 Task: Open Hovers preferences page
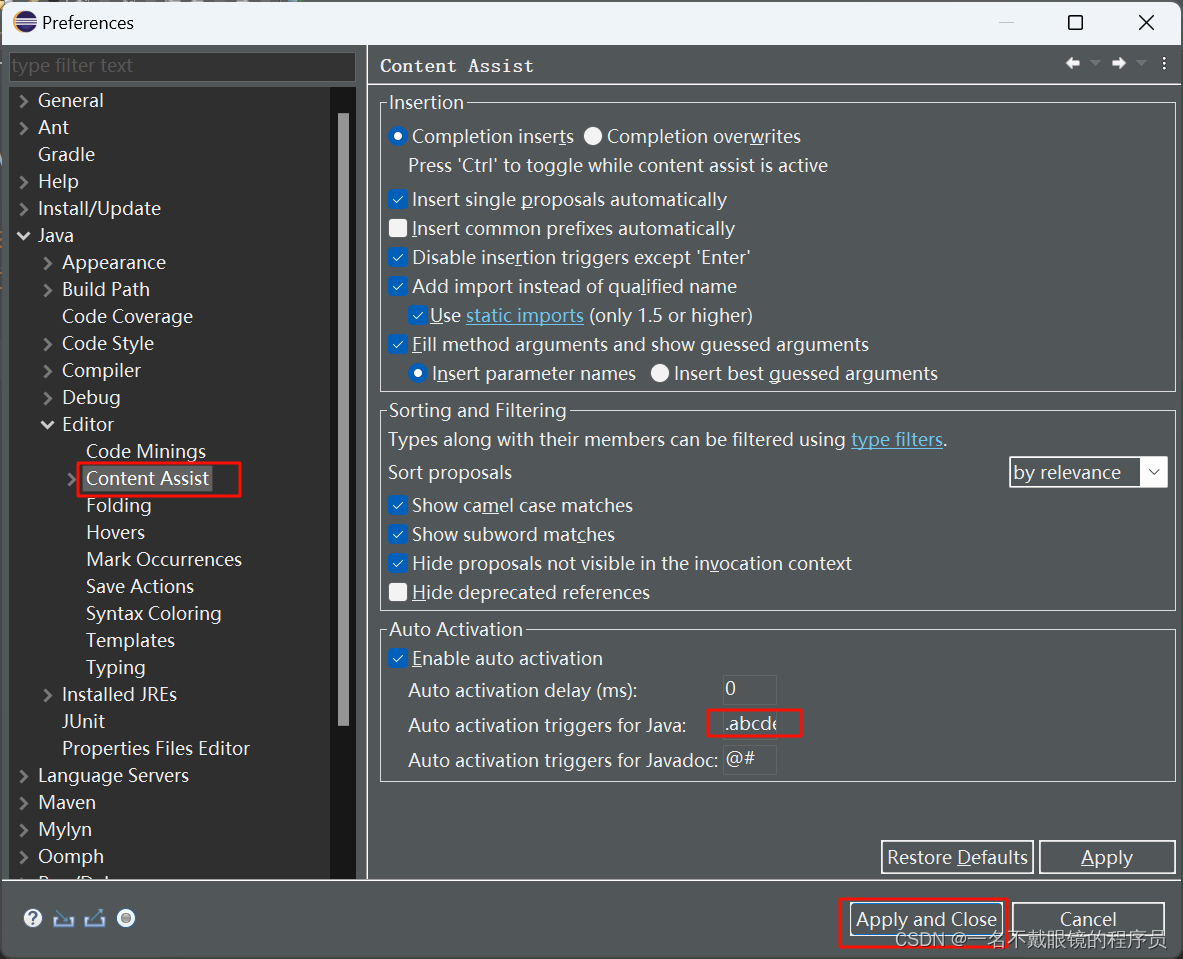pyautogui.click(x=115, y=533)
